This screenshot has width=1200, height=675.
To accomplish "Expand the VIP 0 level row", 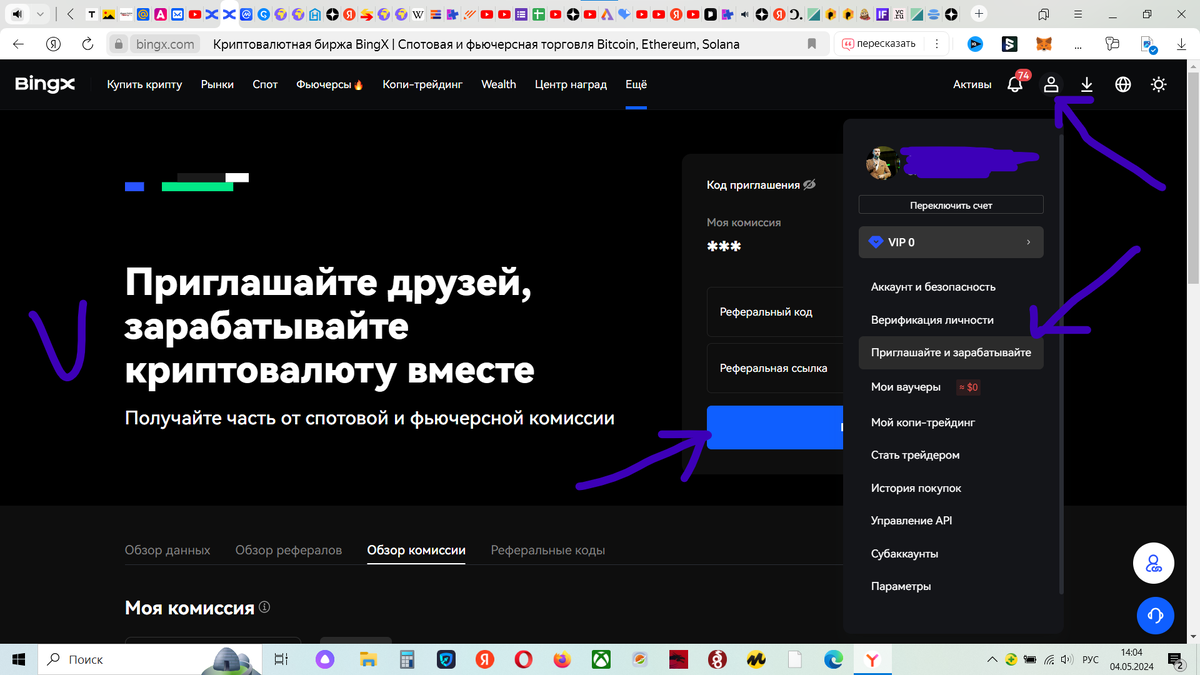I will tap(951, 242).
